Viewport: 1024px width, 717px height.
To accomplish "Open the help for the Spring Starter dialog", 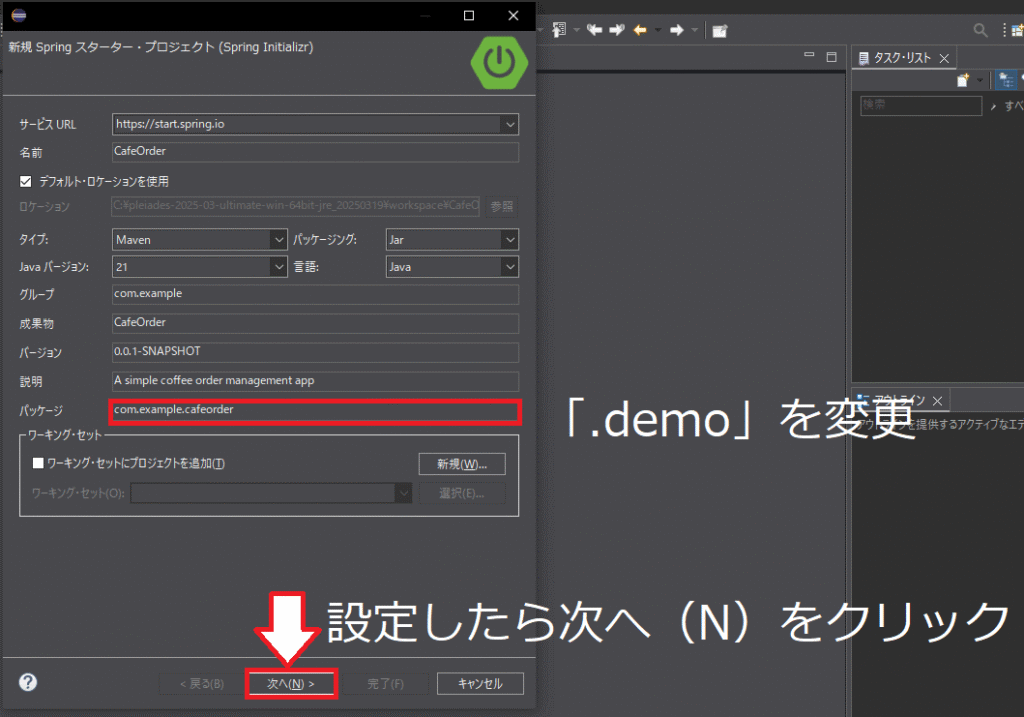I will [28, 682].
